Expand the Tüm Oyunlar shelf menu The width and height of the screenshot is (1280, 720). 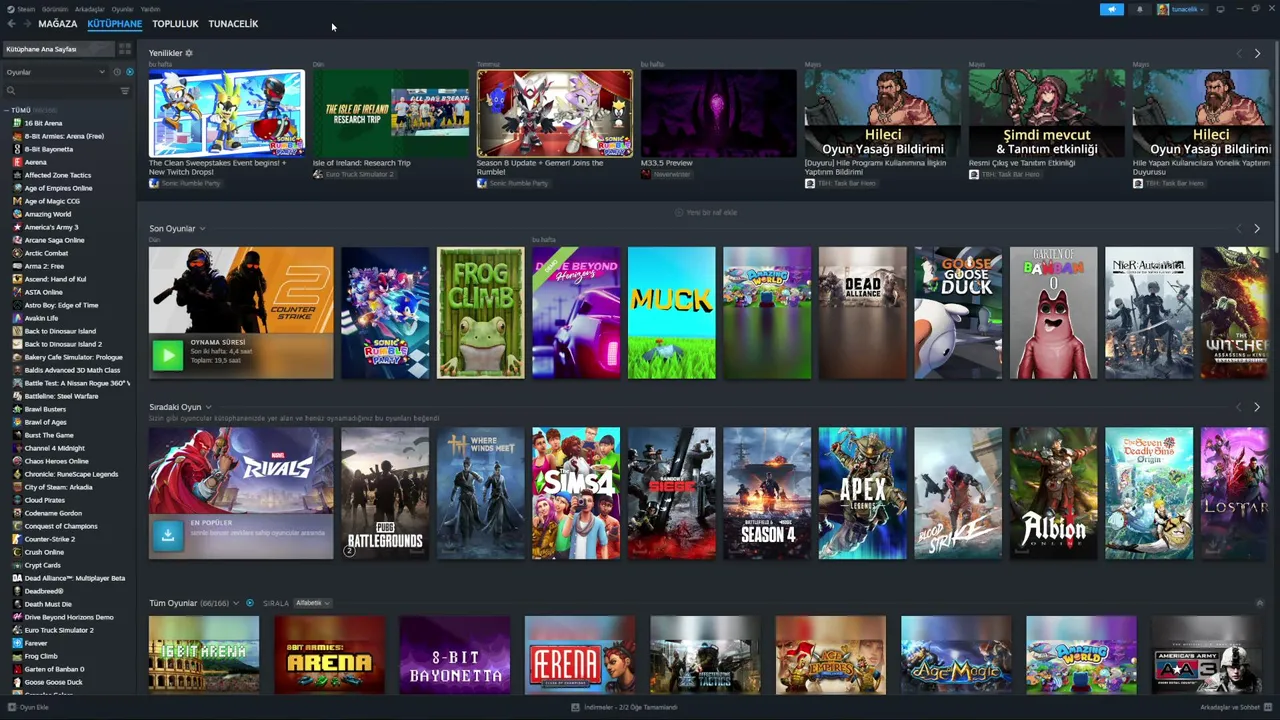pyautogui.click(x=237, y=603)
